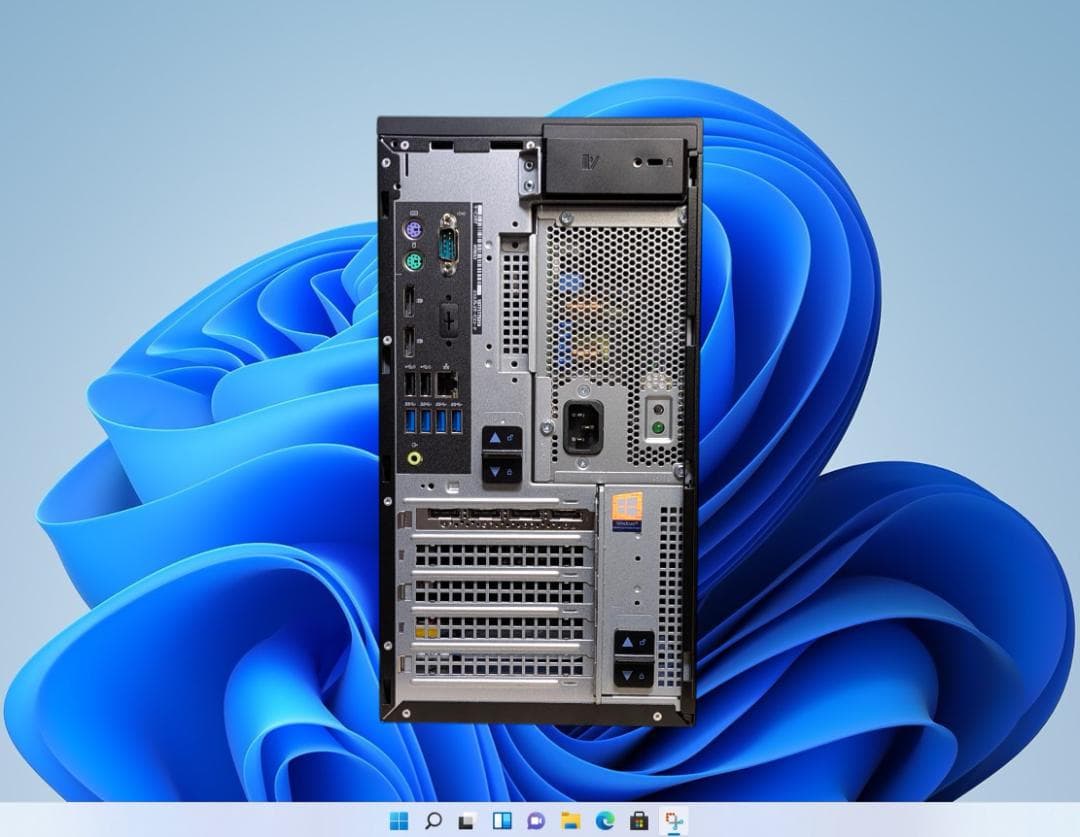
Task: Click the Ethernet port on the PC image
Action: (x=445, y=382)
